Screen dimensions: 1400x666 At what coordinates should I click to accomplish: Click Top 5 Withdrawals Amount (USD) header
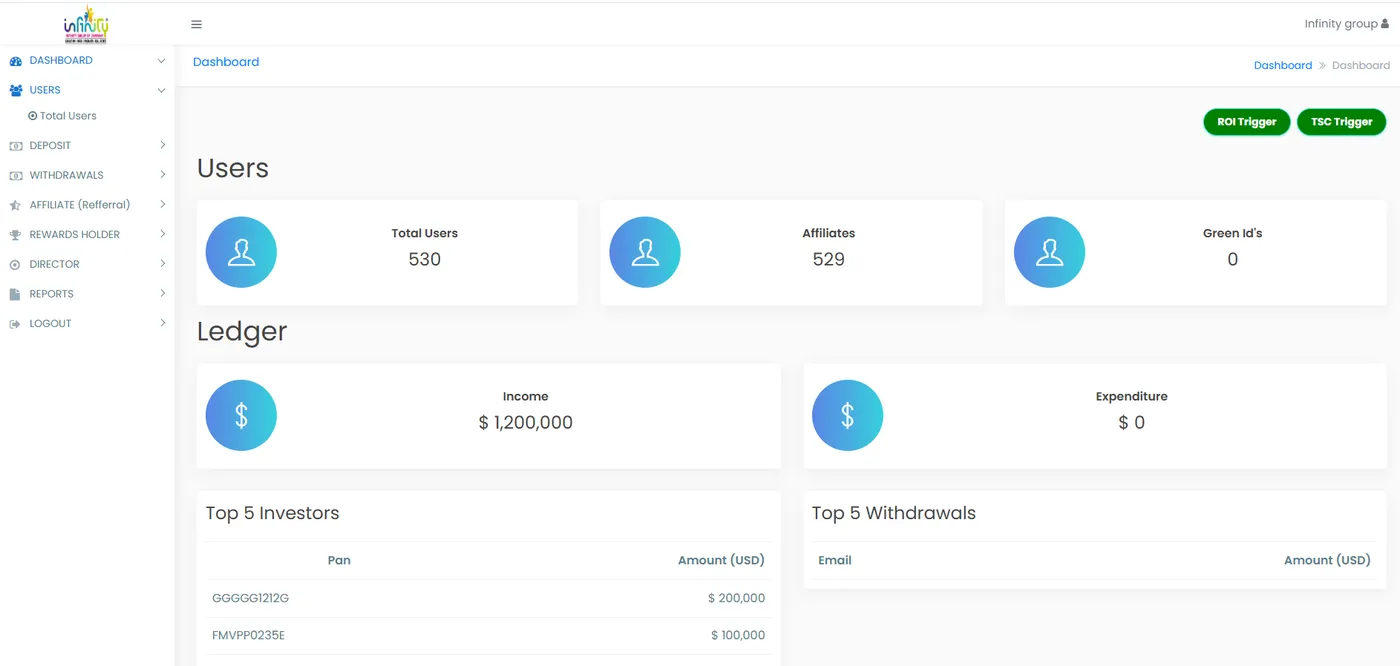(1327, 560)
